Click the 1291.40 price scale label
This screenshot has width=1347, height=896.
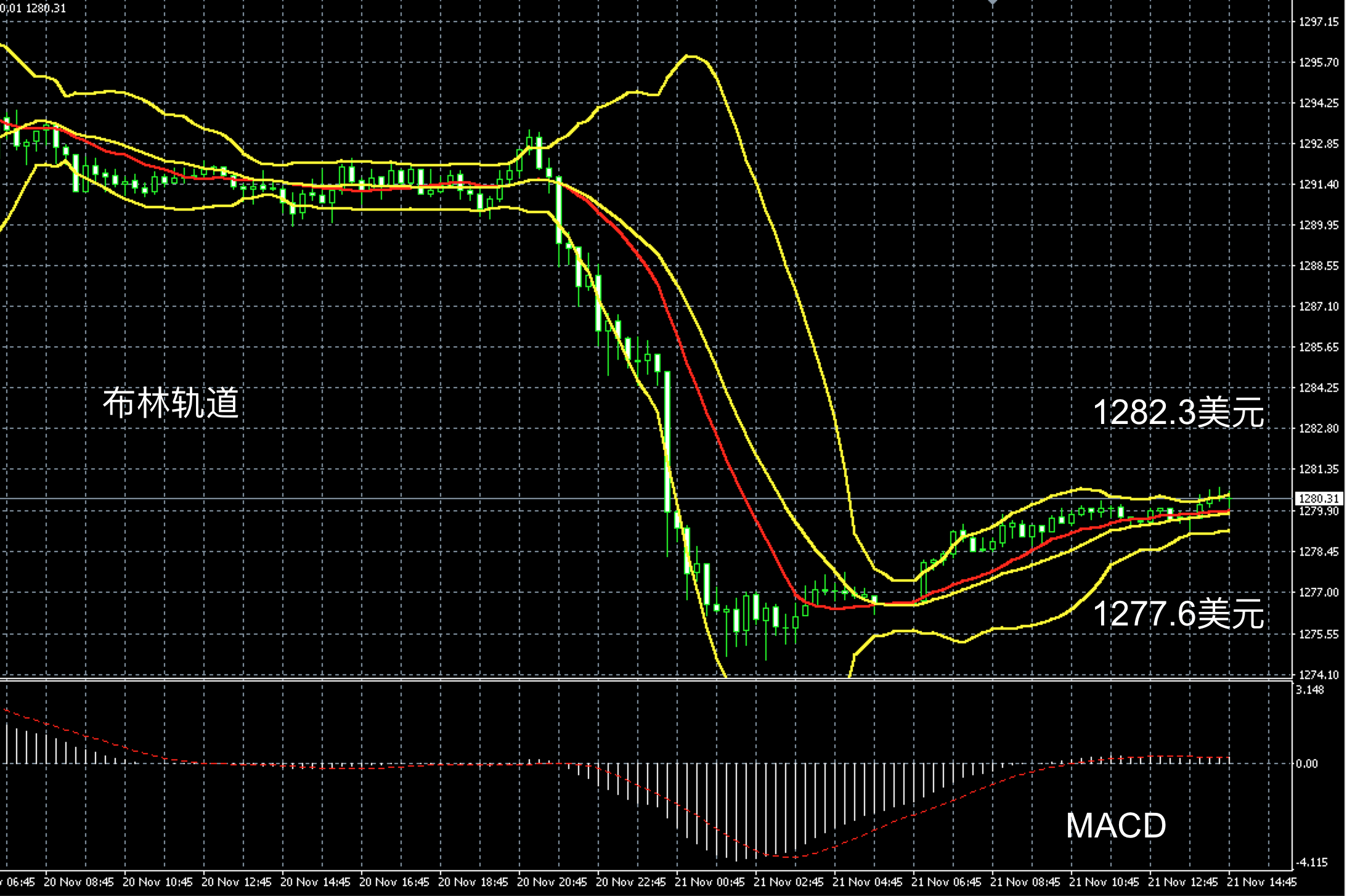tap(1319, 184)
